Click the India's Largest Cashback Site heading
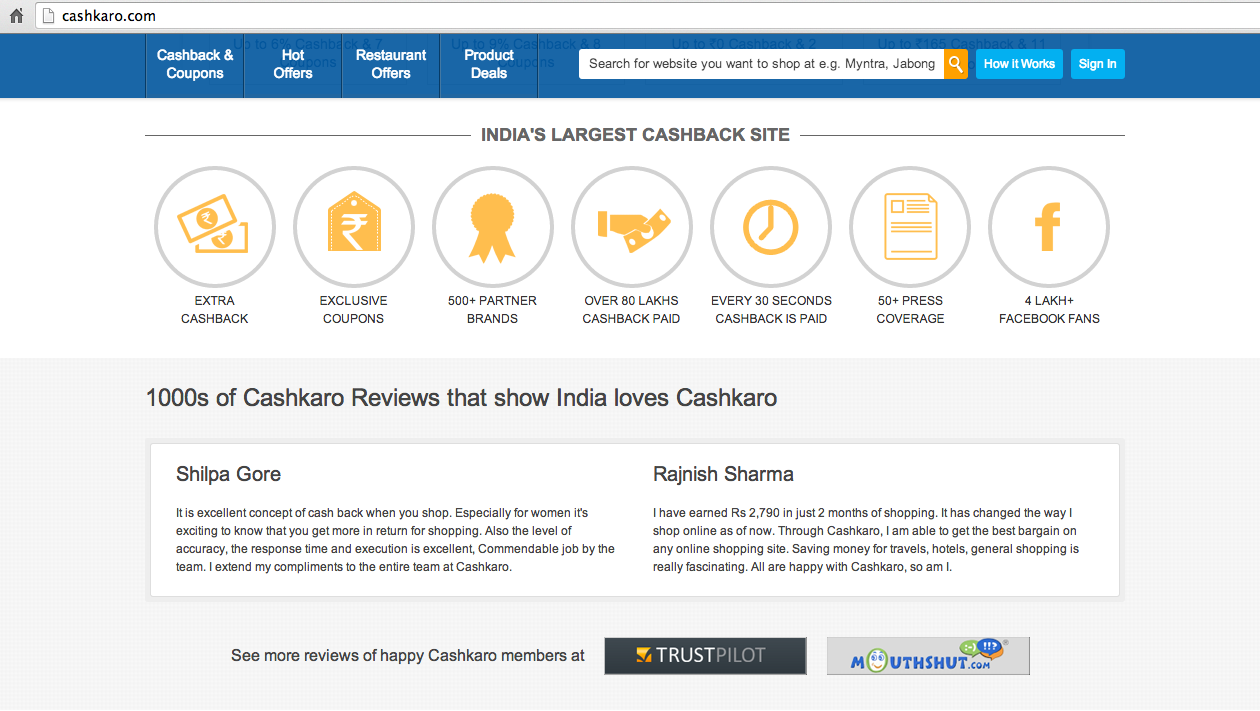 click(635, 135)
